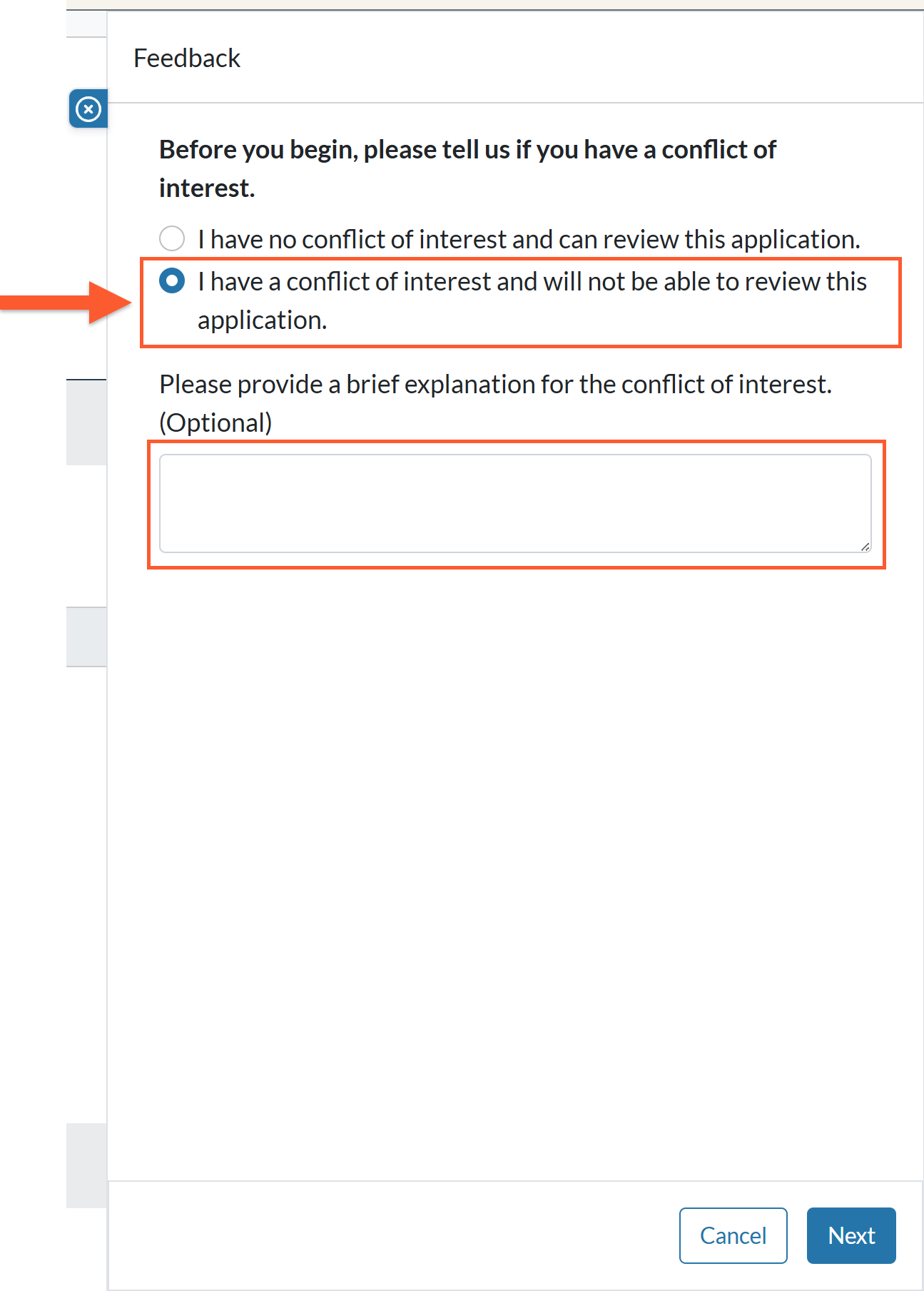
Task: Click the "Please provide a brief explanation" label
Action: tap(495, 385)
